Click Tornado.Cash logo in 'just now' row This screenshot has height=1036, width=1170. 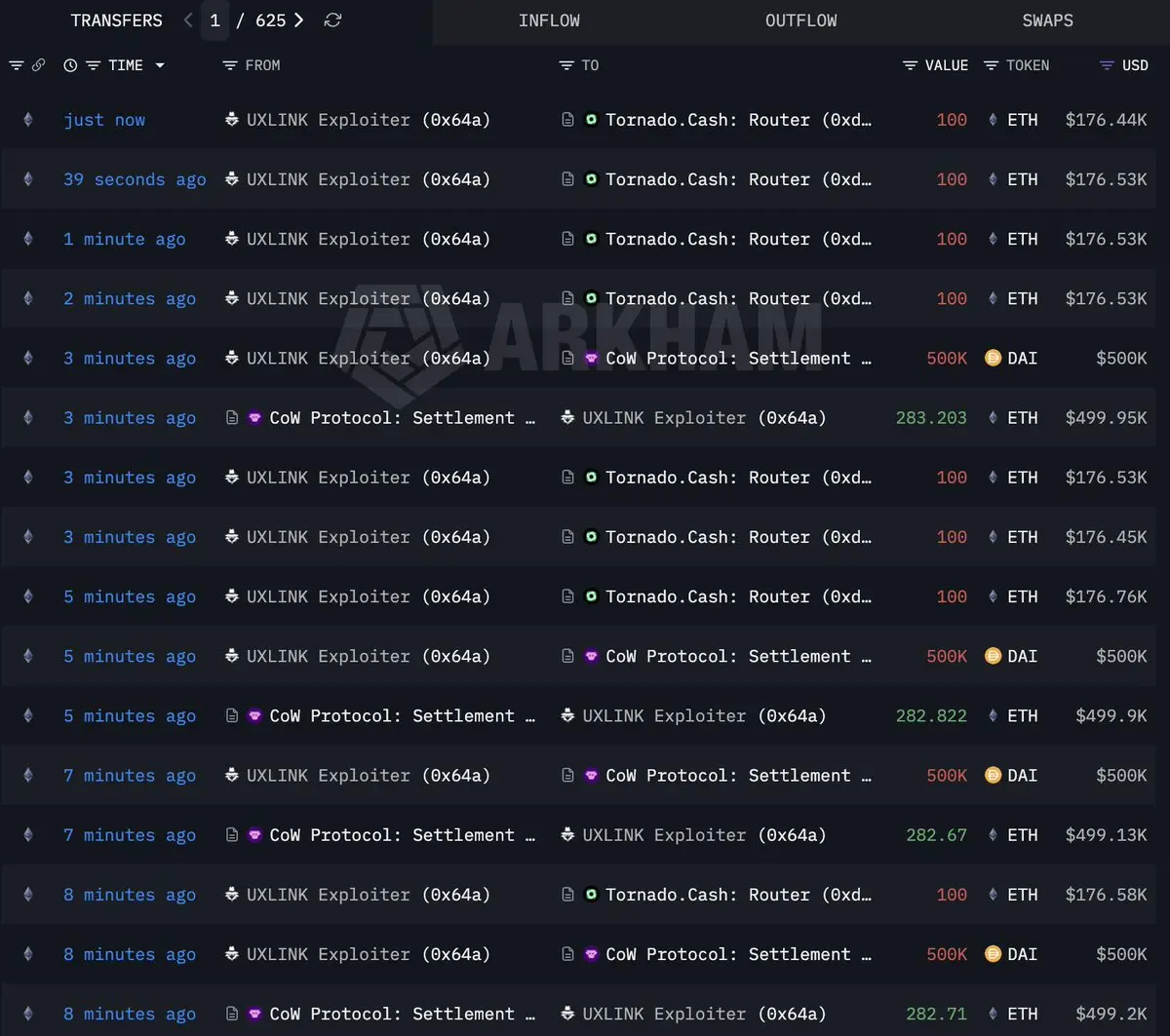click(x=591, y=120)
